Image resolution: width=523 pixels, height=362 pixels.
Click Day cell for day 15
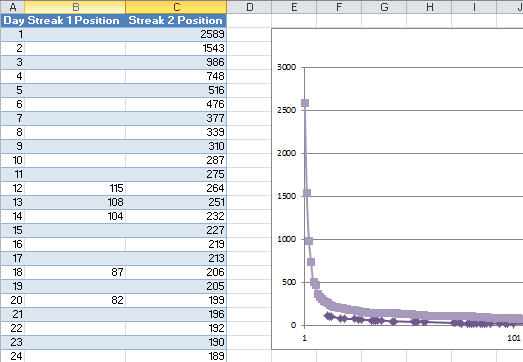(13, 231)
